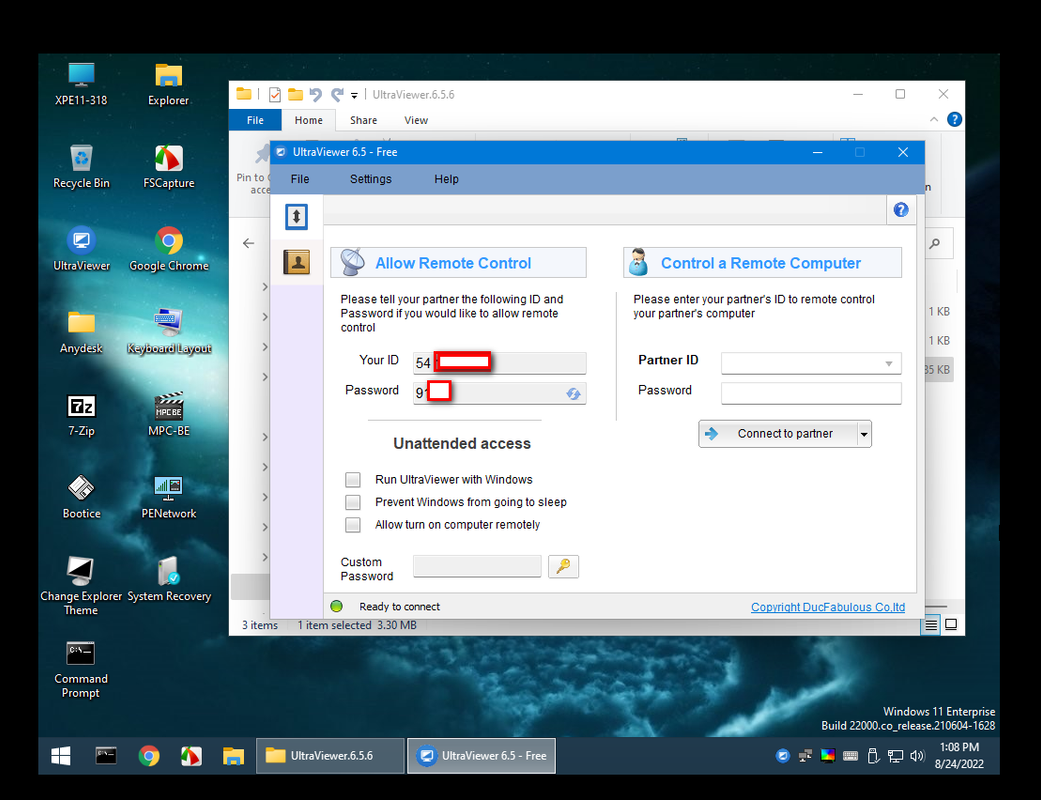Open the Windows Start button
This screenshot has width=1041, height=800.
(x=61, y=756)
